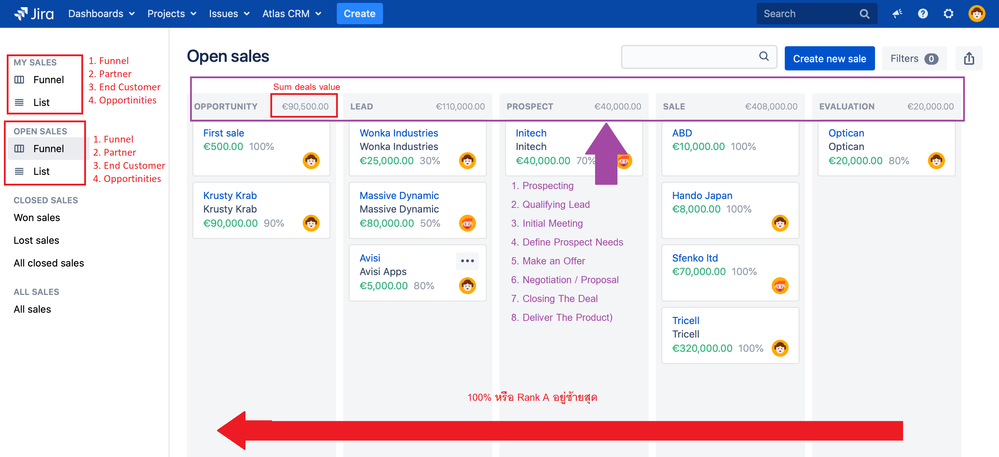Viewport: 999px width, 457px height.
Task: Click the assignee avatar on Krusty Krab card
Action: 311,223
